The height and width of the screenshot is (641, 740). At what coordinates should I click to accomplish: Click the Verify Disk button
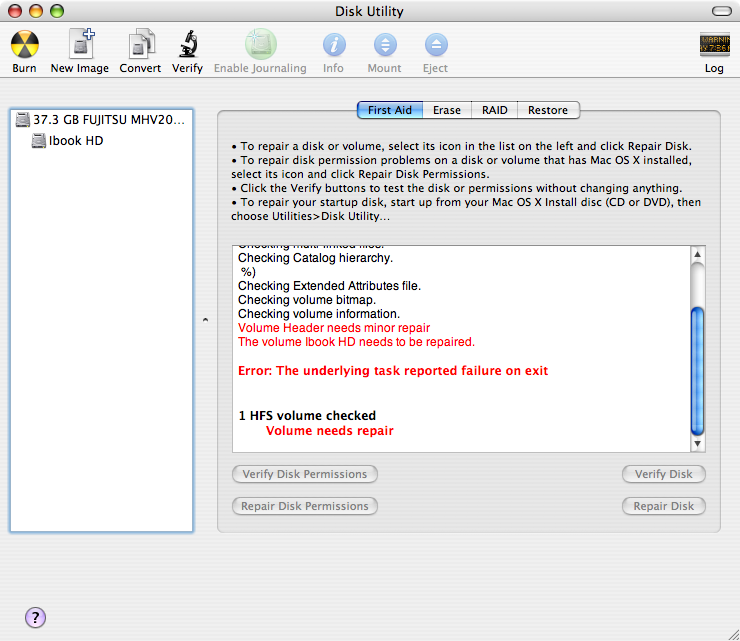[664, 474]
